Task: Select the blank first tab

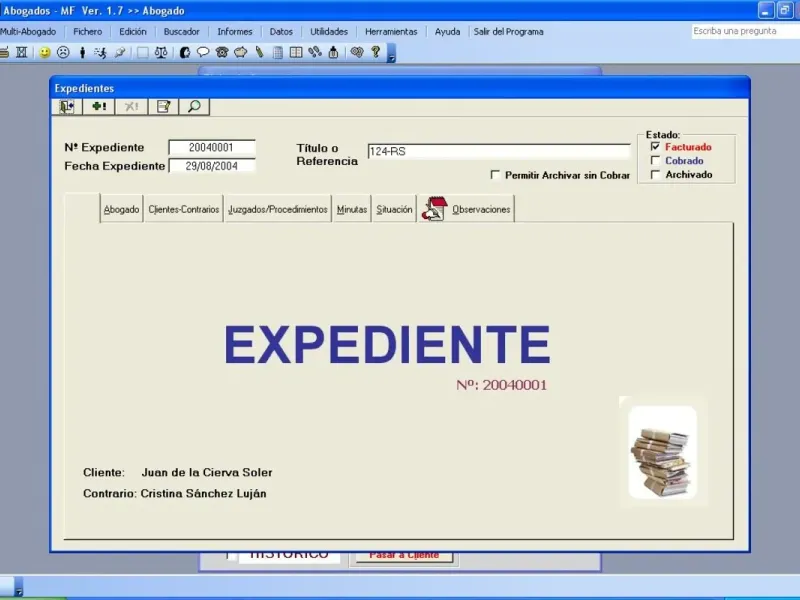Action: point(82,208)
